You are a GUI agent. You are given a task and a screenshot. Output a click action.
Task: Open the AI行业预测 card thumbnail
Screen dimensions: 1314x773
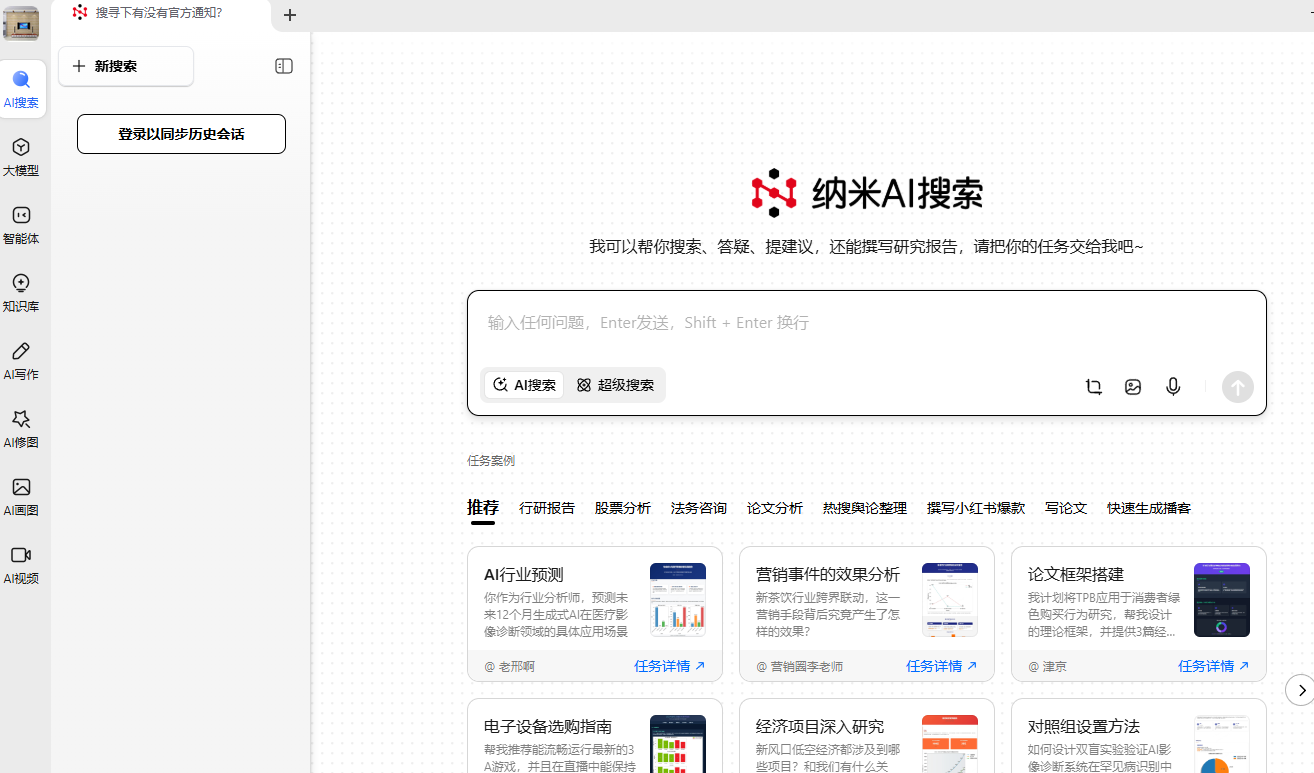point(678,600)
